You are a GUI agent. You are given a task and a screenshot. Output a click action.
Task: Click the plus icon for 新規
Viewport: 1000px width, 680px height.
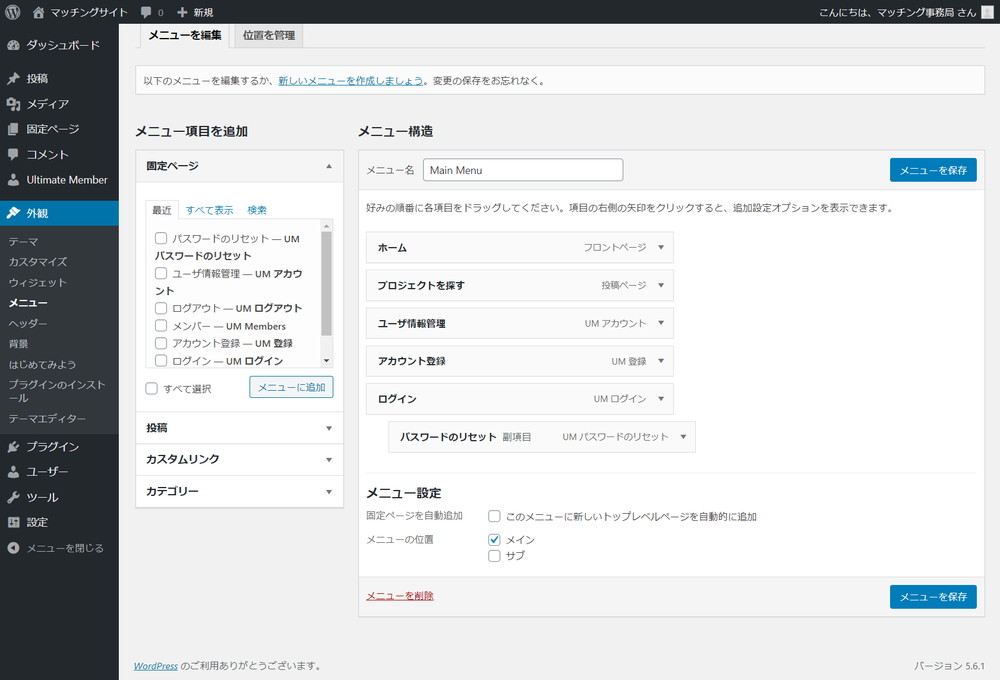[x=182, y=12]
